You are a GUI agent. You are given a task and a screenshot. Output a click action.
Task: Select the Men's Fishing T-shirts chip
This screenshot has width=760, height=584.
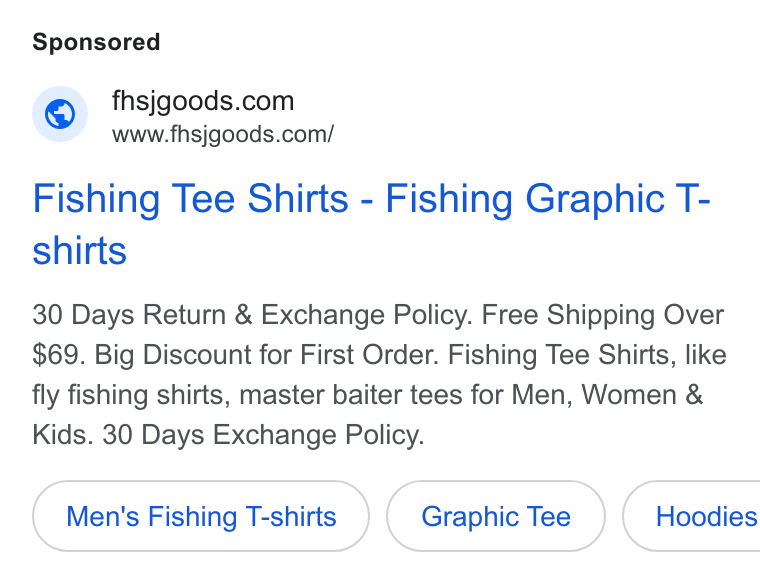pyautogui.click(x=201, y=516)
